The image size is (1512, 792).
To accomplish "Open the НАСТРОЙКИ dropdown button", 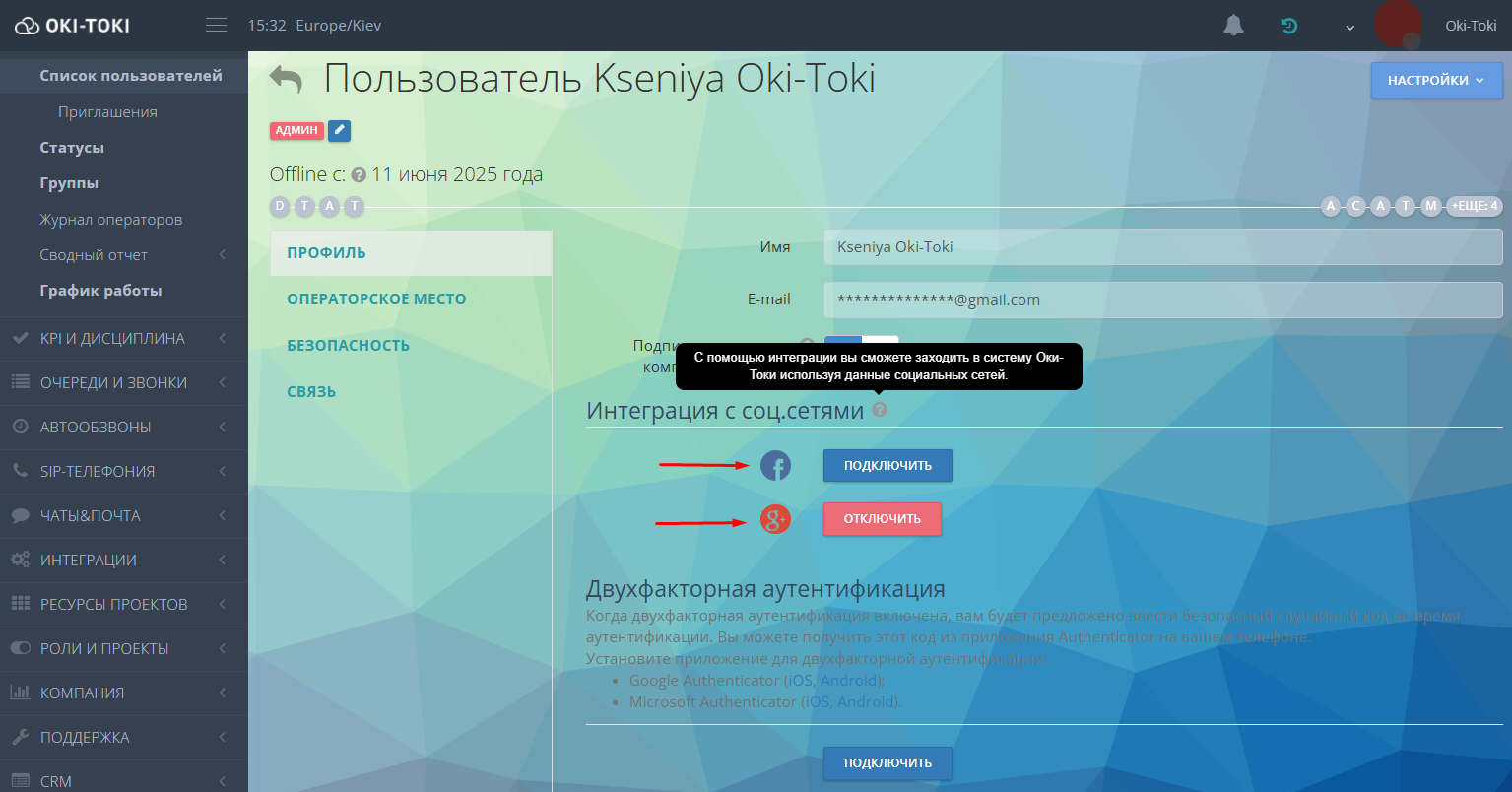I will point(1436,81).
